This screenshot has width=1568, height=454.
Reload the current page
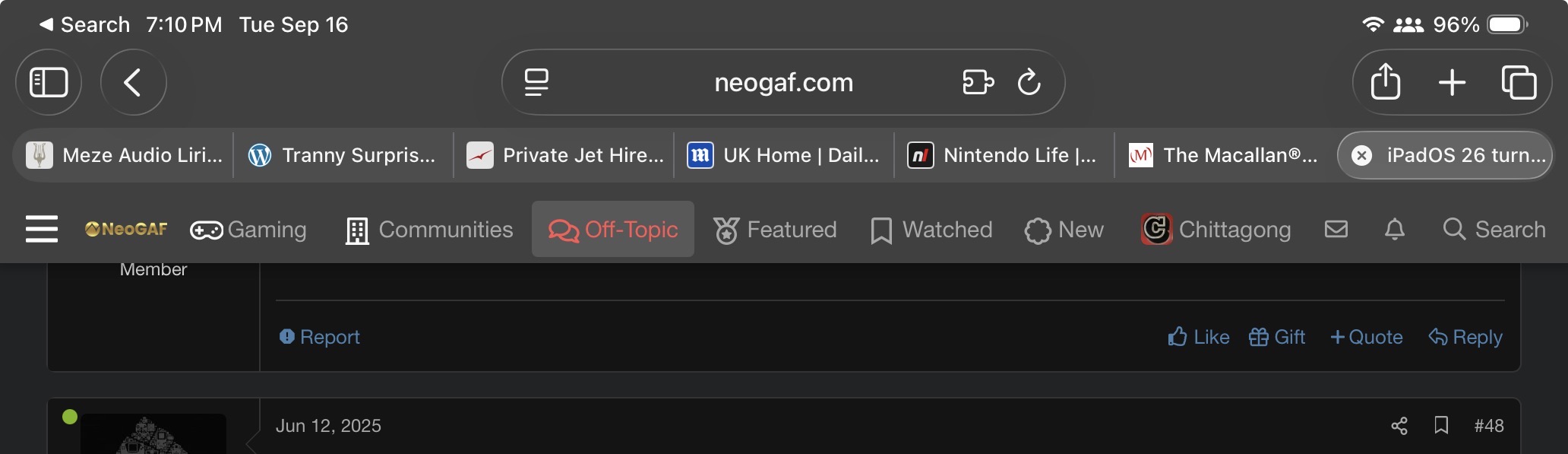tap(1029, 82)
